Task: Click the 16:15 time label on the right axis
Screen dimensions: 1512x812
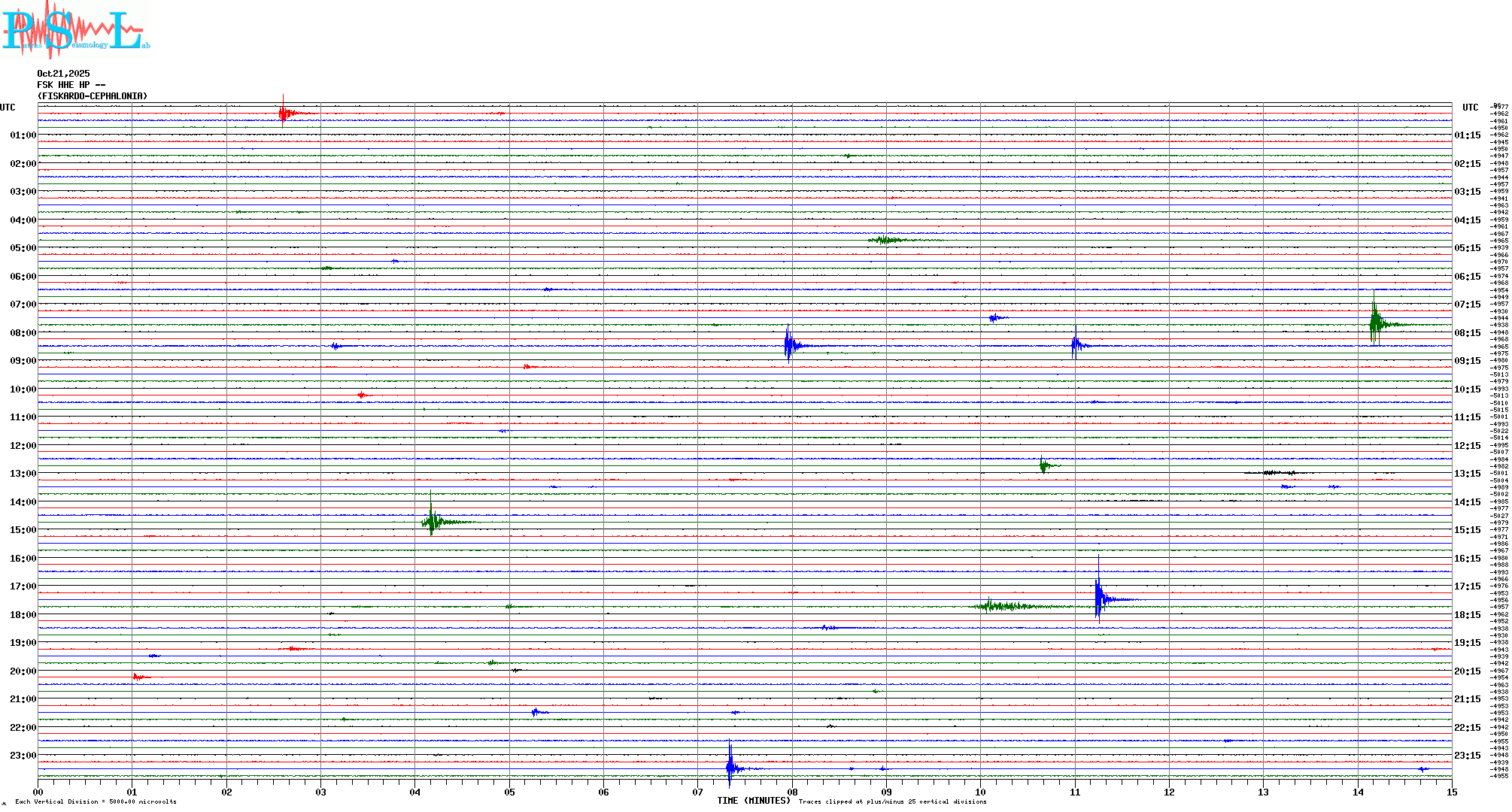Action: point(1467,559)
